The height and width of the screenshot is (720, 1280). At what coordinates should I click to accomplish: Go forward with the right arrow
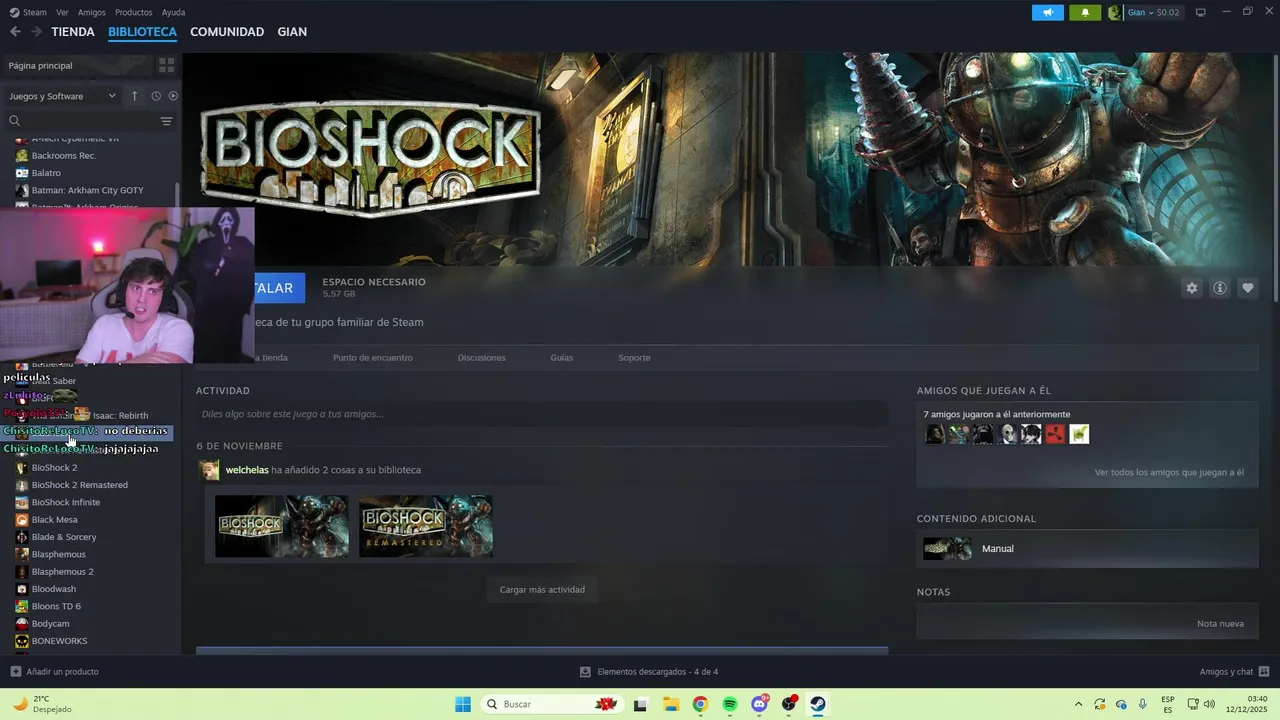coord(36,32)
